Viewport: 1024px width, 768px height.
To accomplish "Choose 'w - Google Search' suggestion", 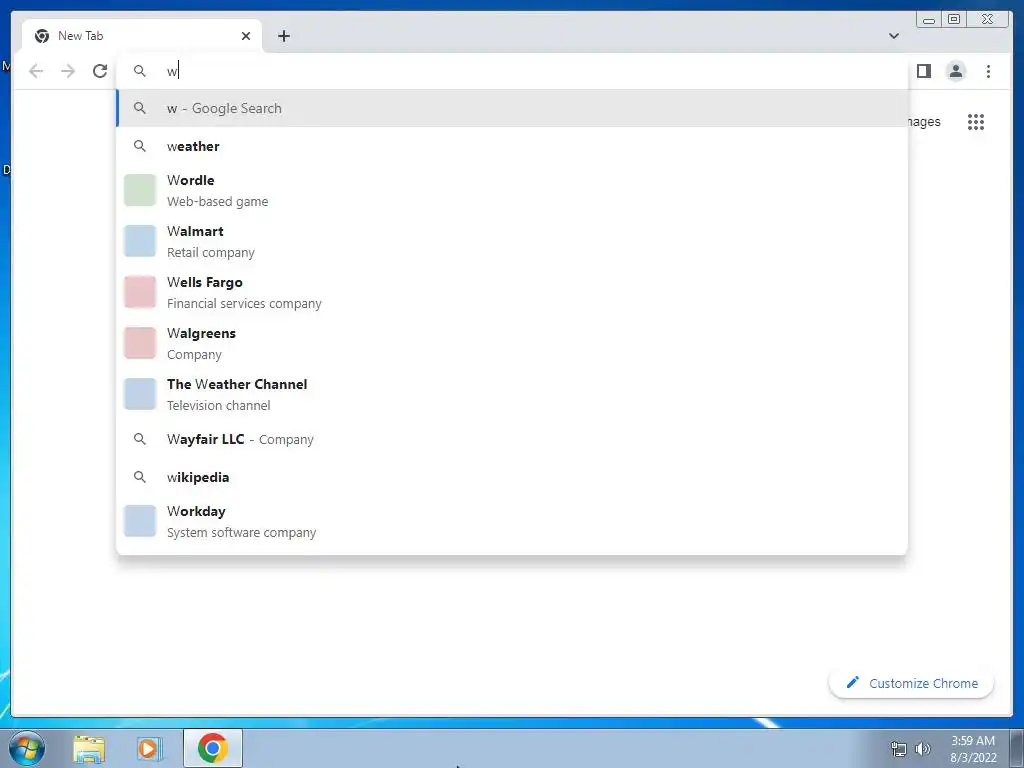I will point(513,108).
